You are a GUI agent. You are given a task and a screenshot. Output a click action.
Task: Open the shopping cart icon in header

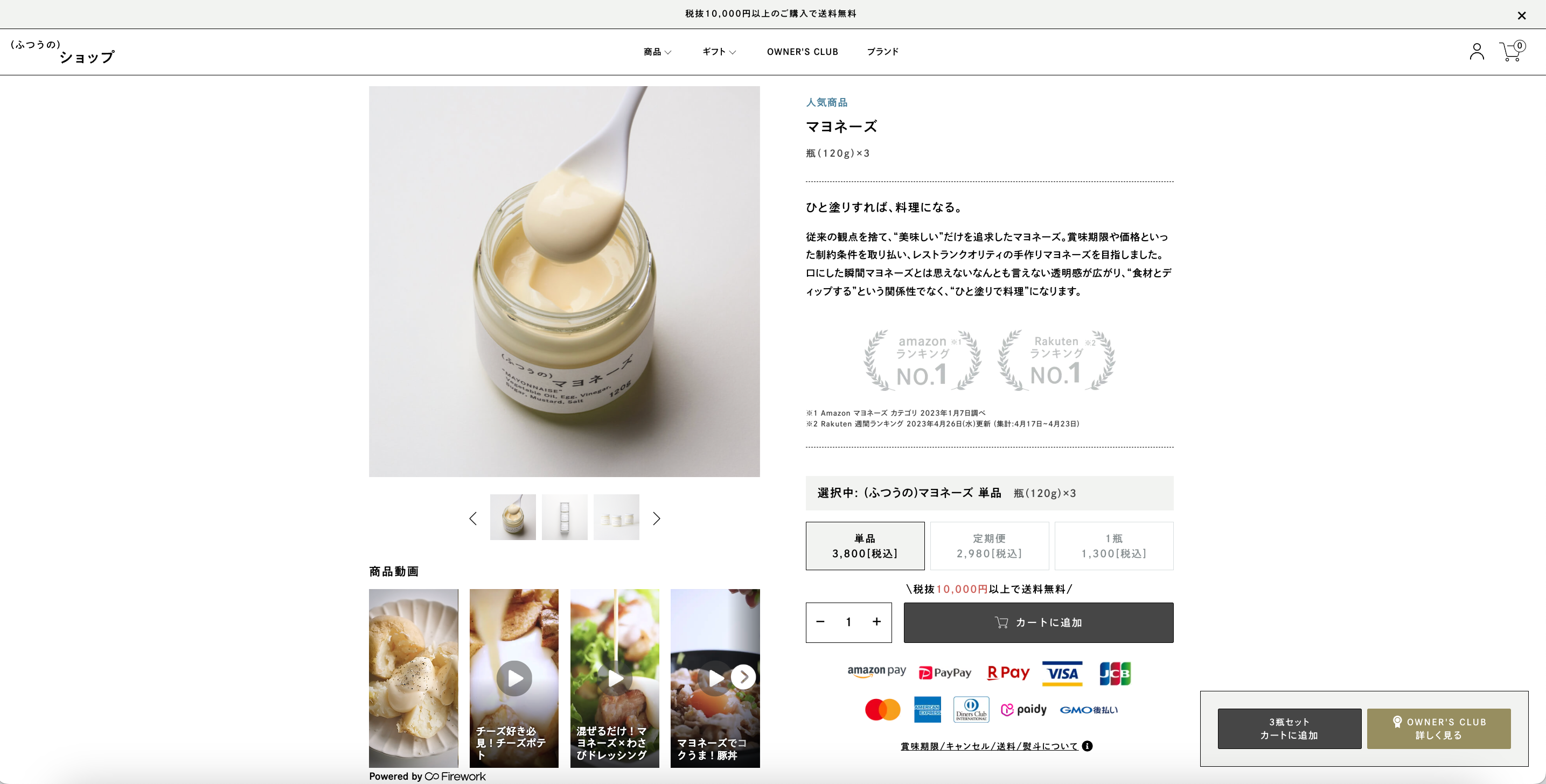[1511, 52]
